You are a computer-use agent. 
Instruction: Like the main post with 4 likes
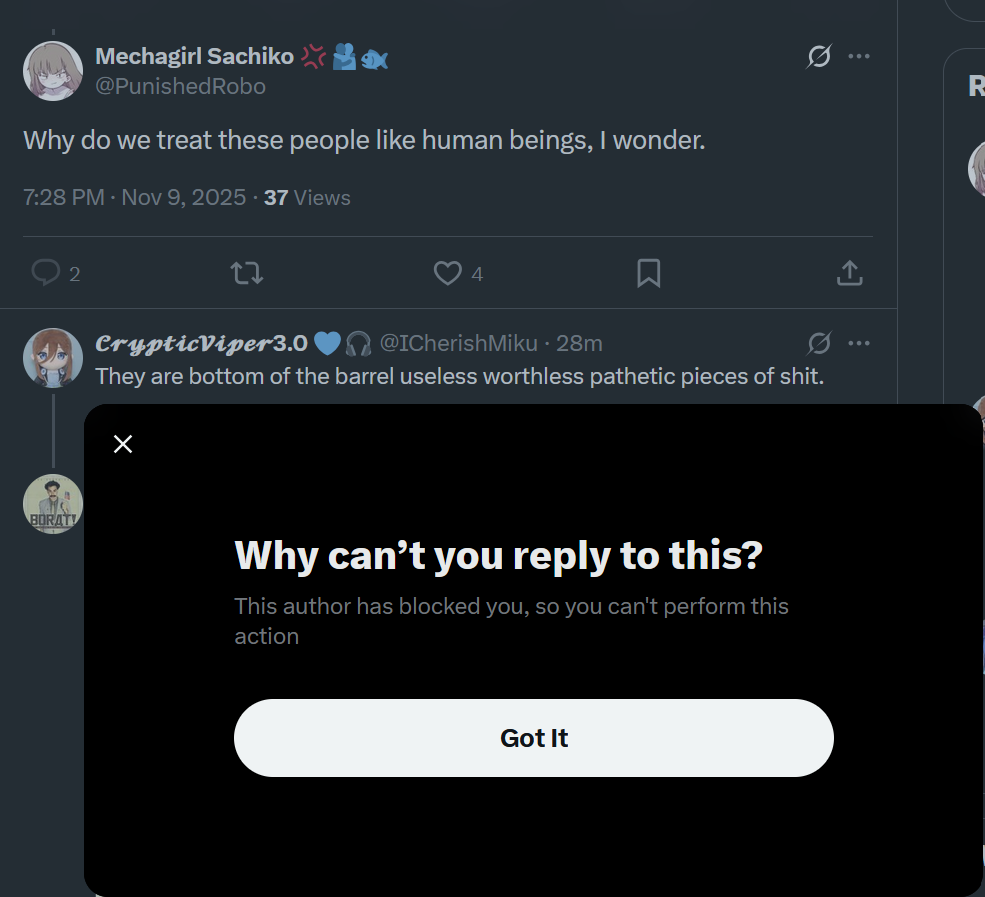click(447, 273)
